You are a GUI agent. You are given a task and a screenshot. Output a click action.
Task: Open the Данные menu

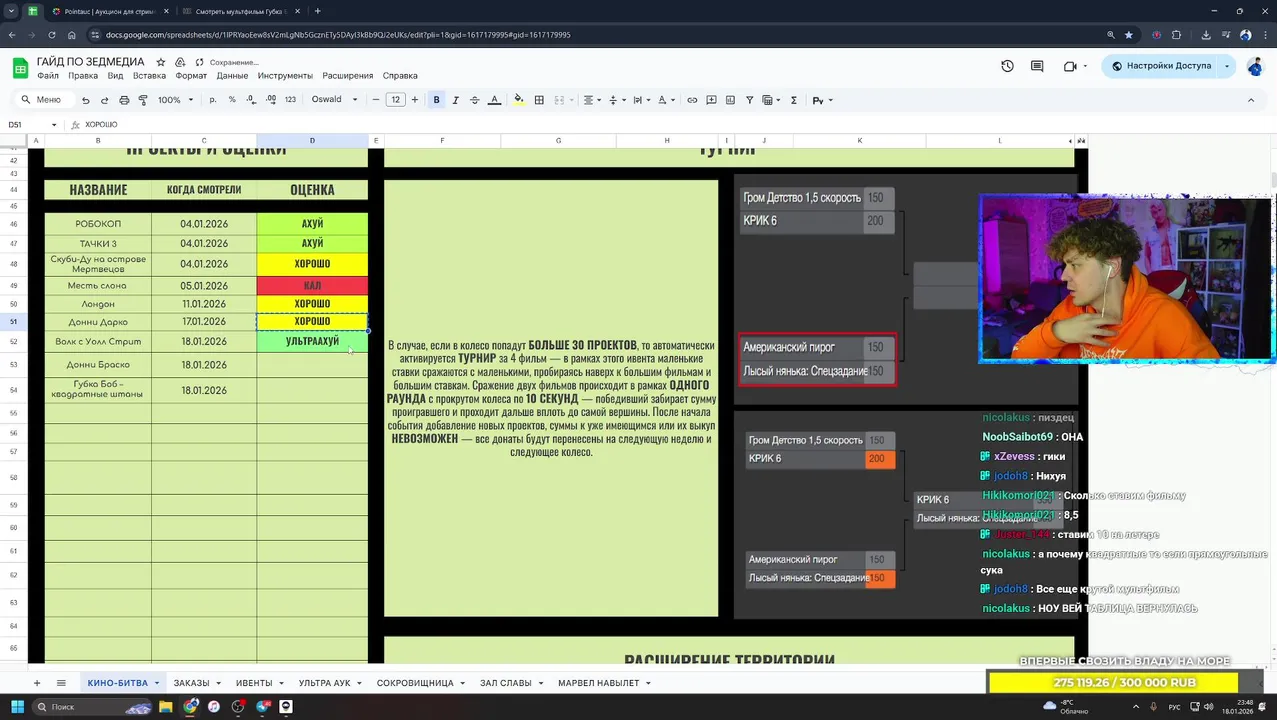(232, 76)
